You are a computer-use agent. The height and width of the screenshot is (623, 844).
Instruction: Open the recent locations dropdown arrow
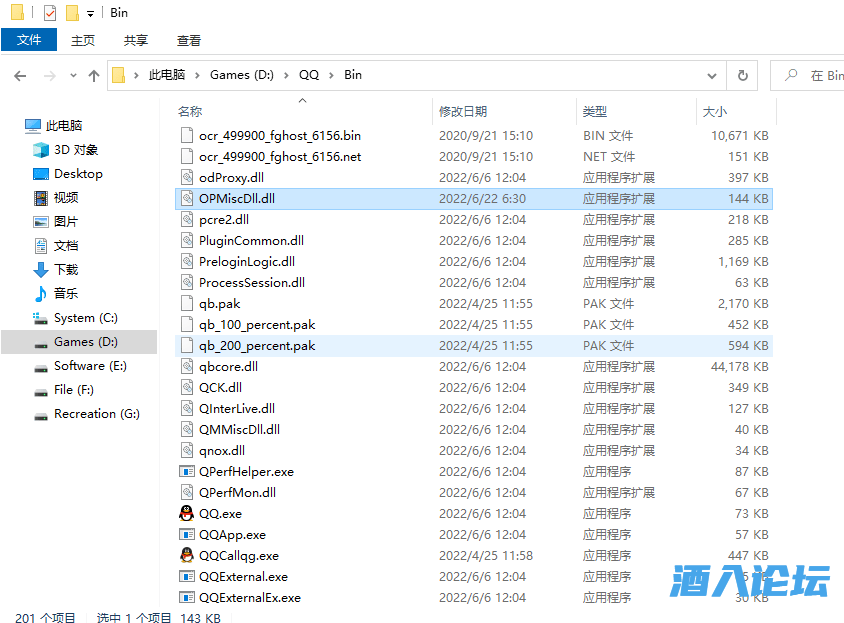point(74,76)
